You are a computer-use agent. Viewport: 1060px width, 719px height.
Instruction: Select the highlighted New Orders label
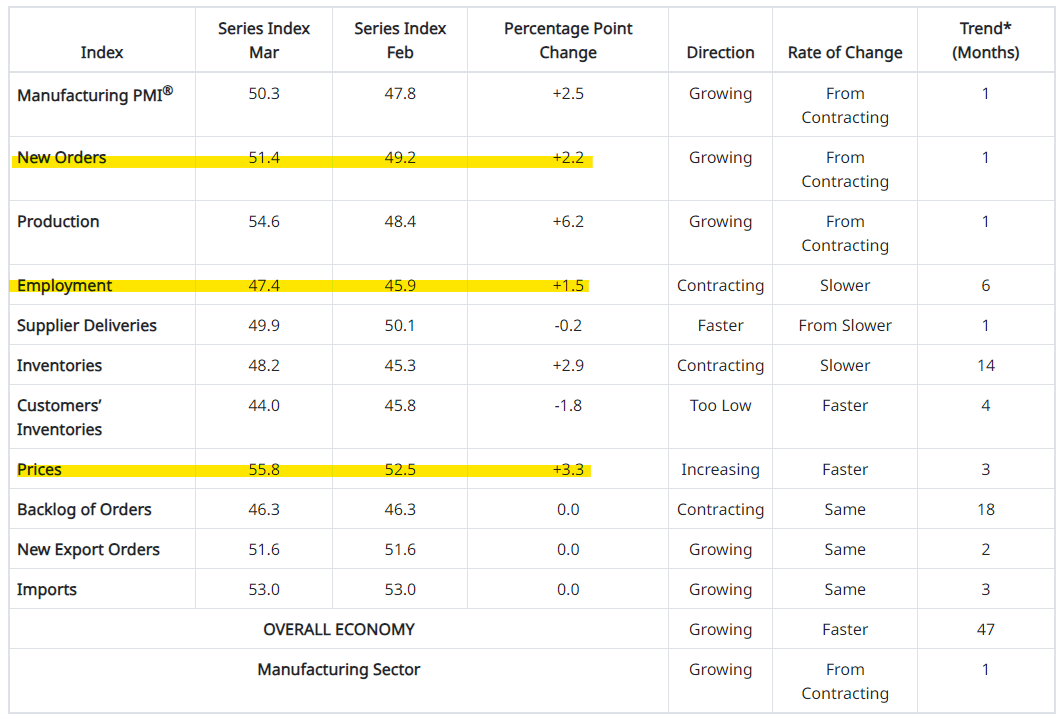click(x=62, y=158)
